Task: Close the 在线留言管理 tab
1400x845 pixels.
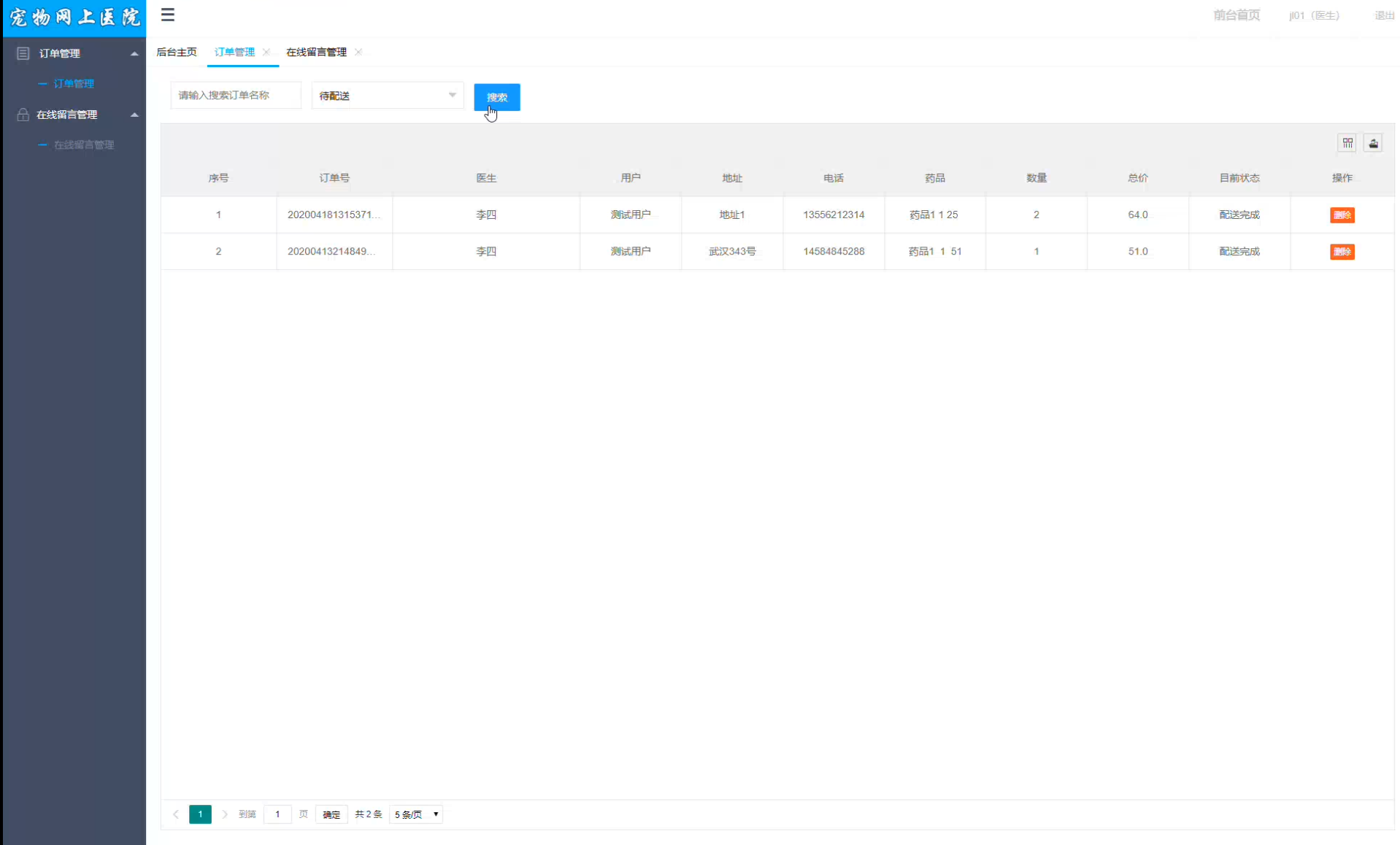Action: [x=358, y=52]
